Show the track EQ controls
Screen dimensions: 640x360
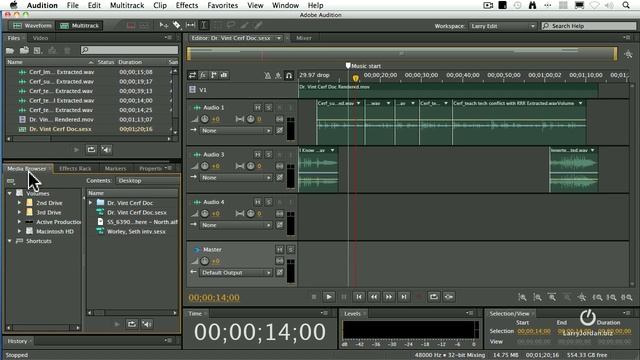224,75
